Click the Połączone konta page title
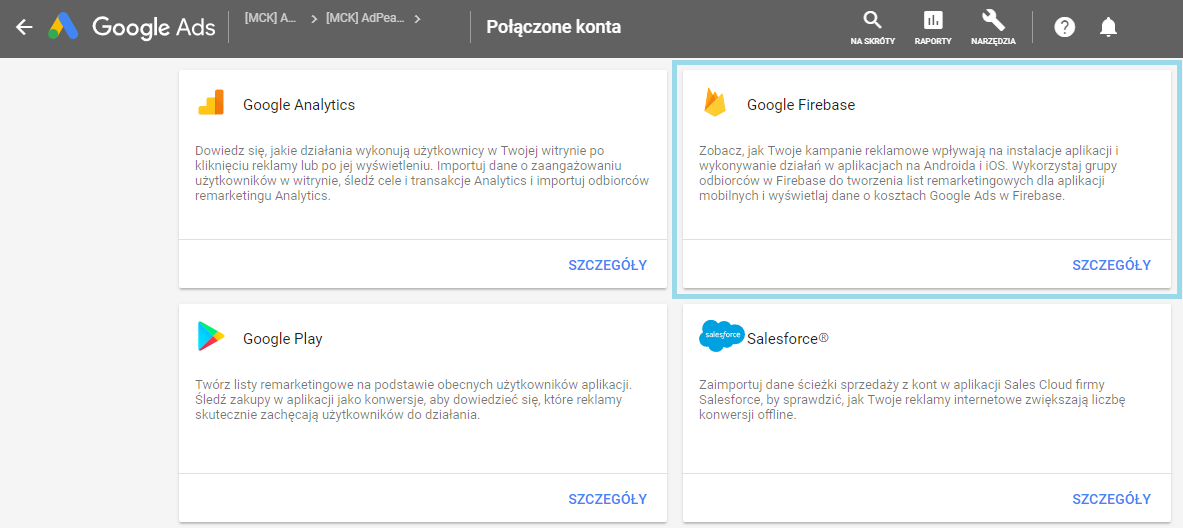Screen dimensions: 1183x528 click(x=554, y=27)
